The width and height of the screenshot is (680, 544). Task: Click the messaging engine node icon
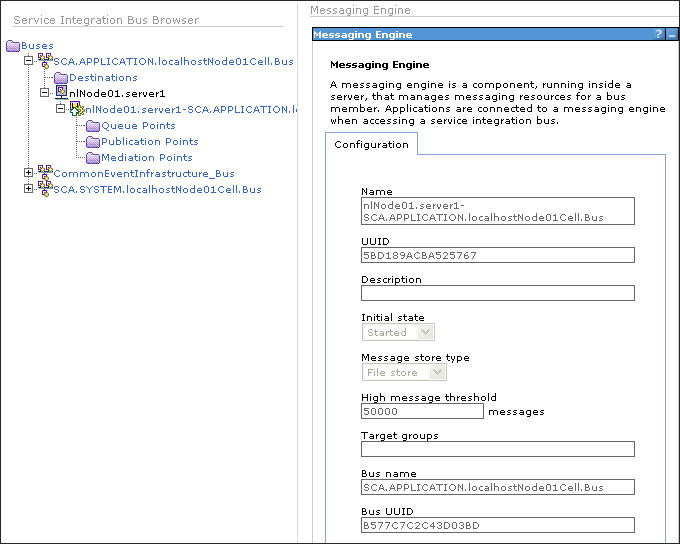point(77,109)
